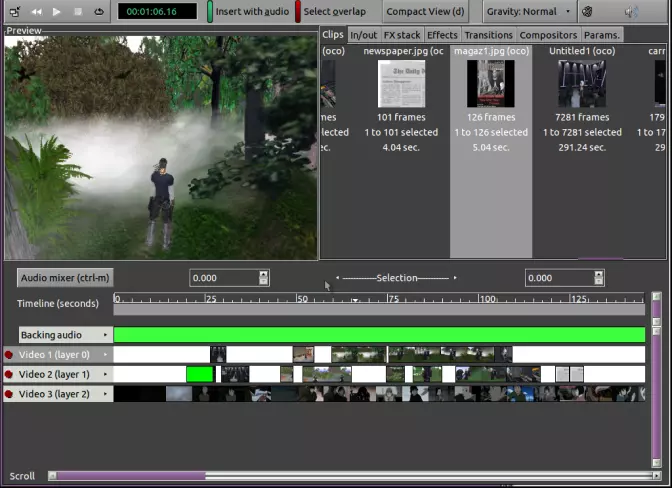Click the separate preview window icon
The image size is (672, 488).
pos(15,12)
